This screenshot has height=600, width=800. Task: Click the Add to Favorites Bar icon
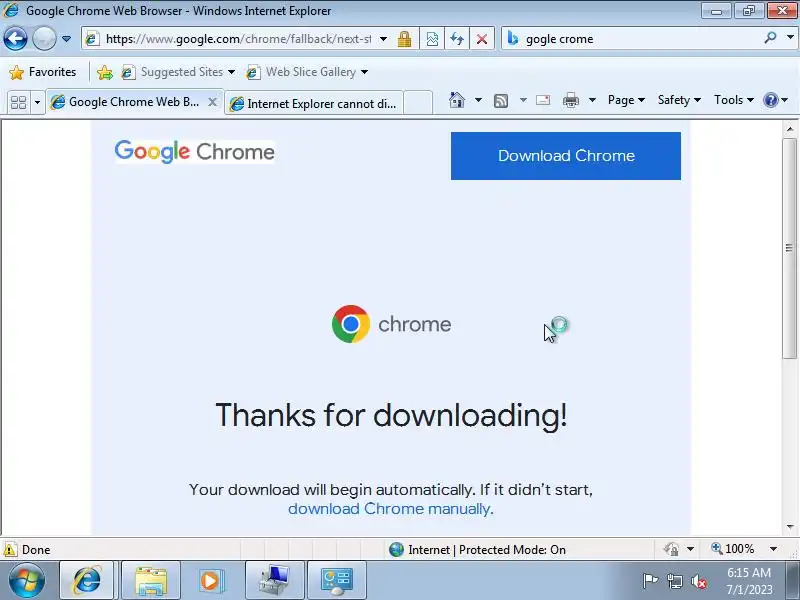pos(105,72)
